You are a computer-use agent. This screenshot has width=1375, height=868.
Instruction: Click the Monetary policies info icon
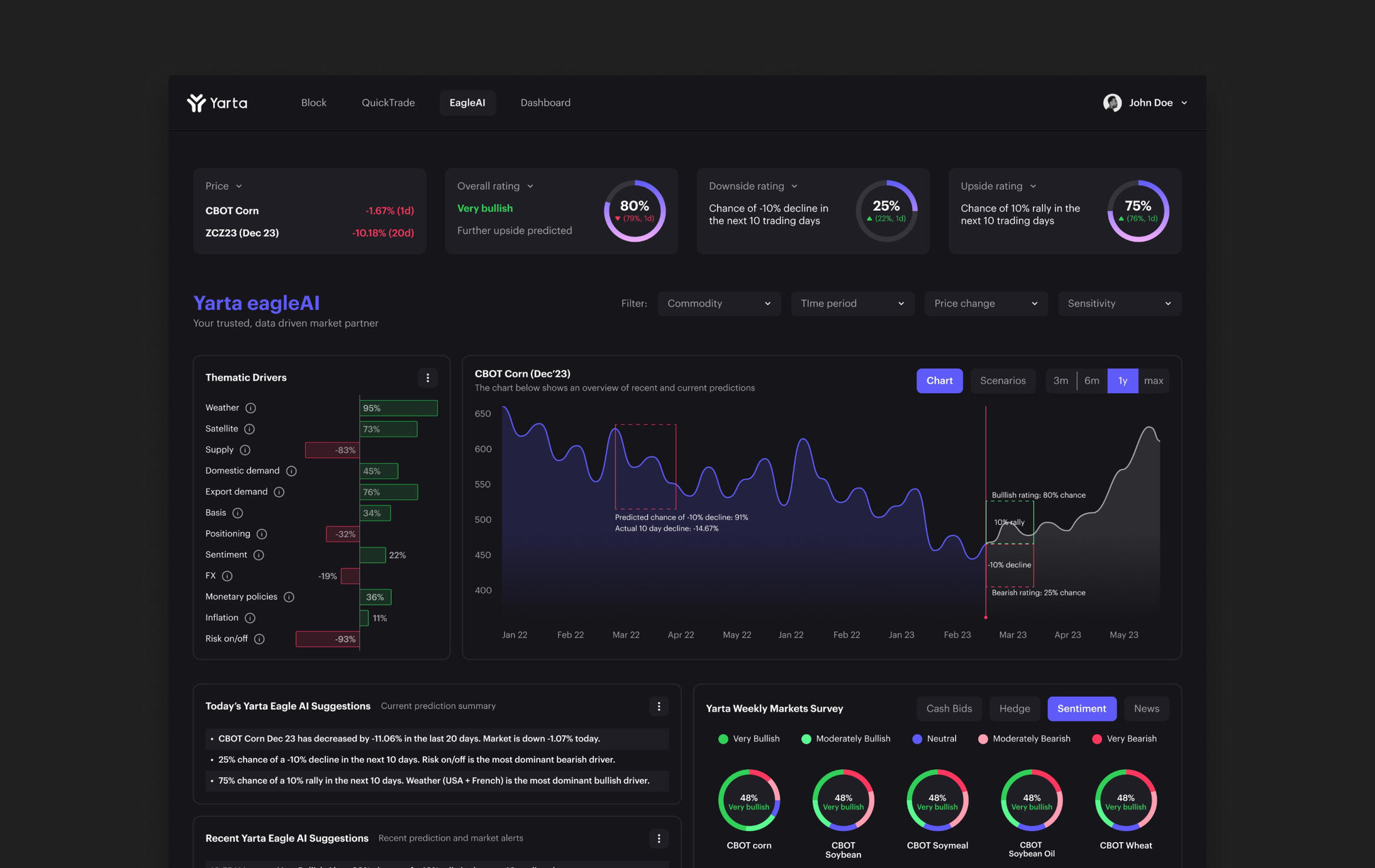click(289, 597)
